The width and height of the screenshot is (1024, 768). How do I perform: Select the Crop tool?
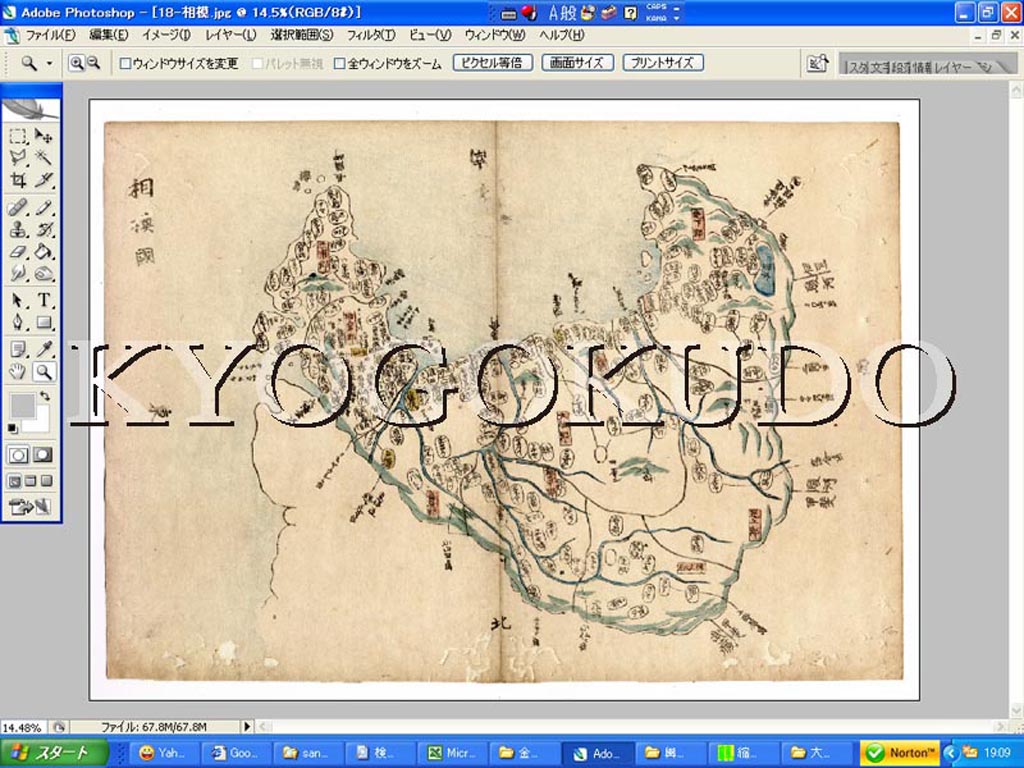coord(18,180)
